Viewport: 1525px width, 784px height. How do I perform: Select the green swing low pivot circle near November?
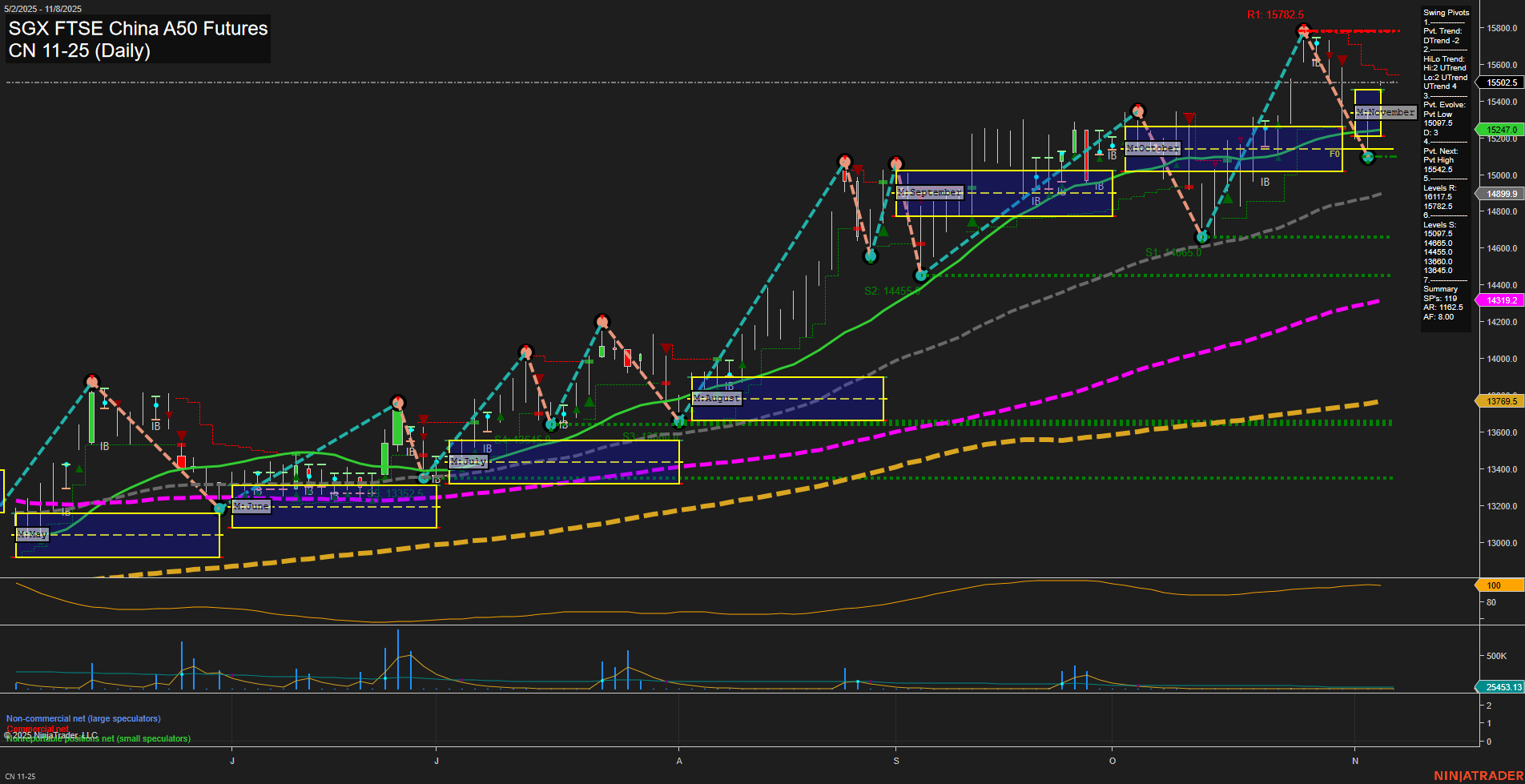(1367, 158)
